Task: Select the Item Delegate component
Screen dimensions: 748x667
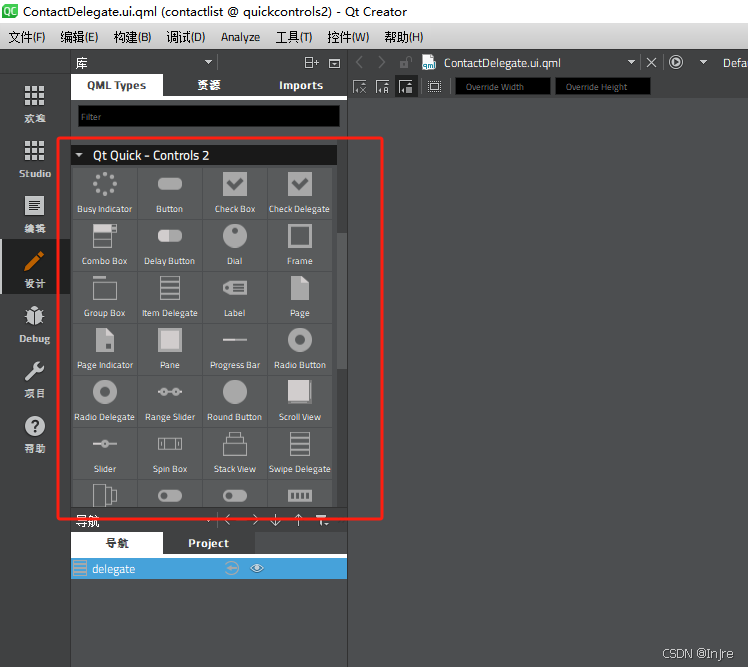Action: click(x=170, y=297)
